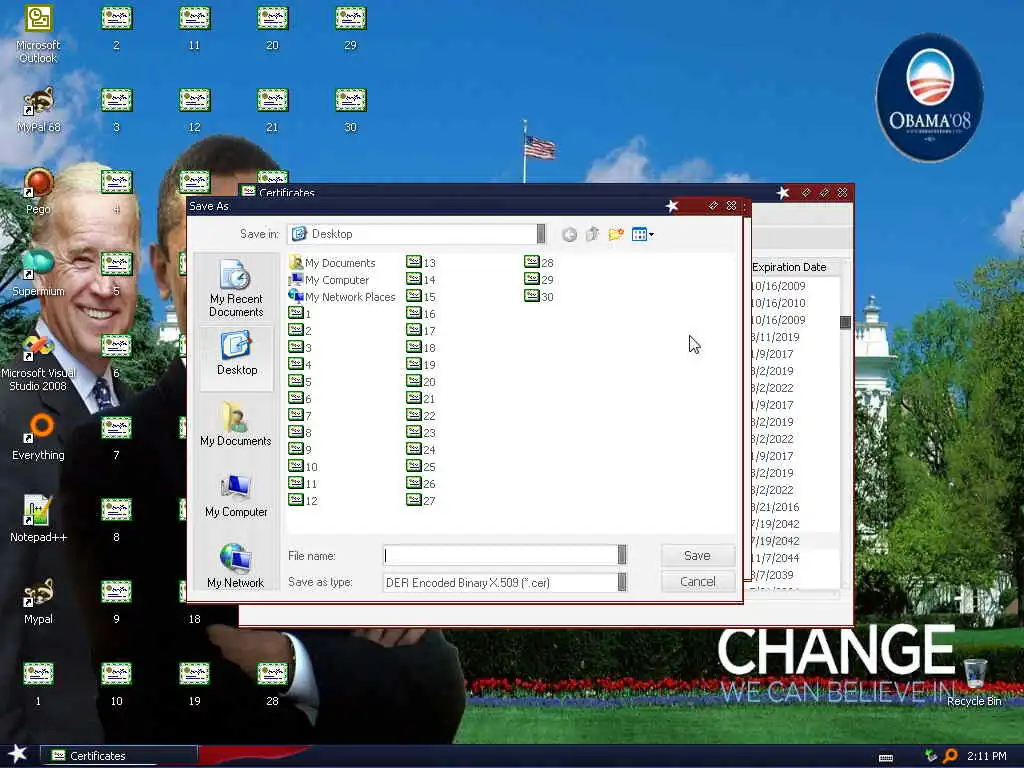Select My Documents in file list

tap(332, 263)
